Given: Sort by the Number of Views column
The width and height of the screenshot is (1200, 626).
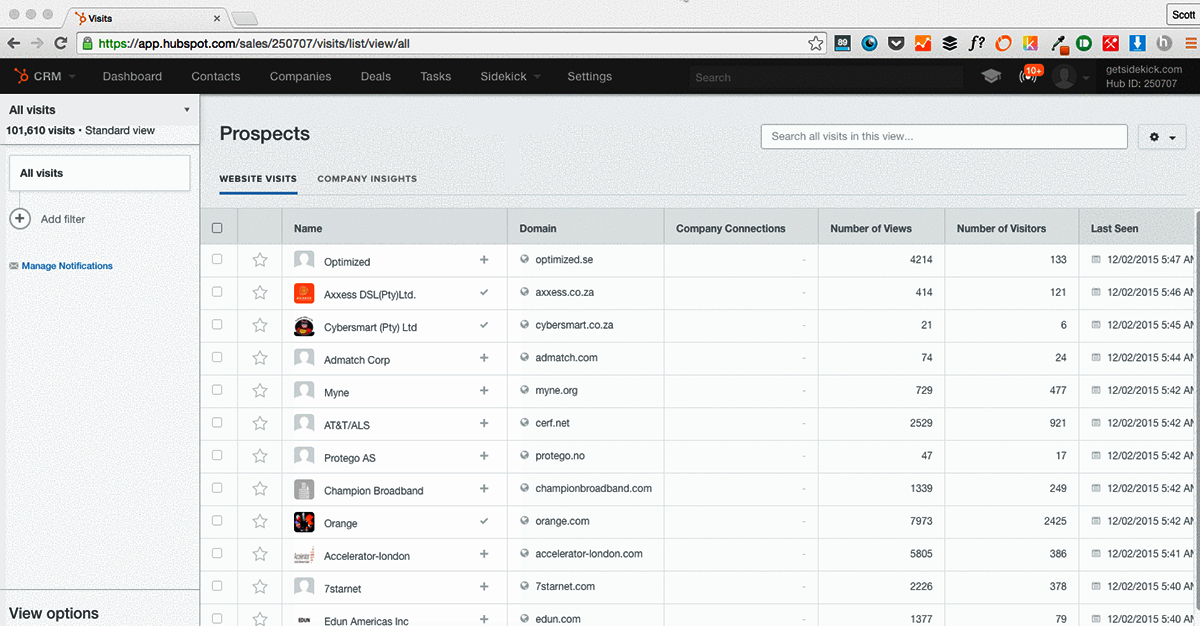Looking at the screenshot, I should tap(871, 228).
